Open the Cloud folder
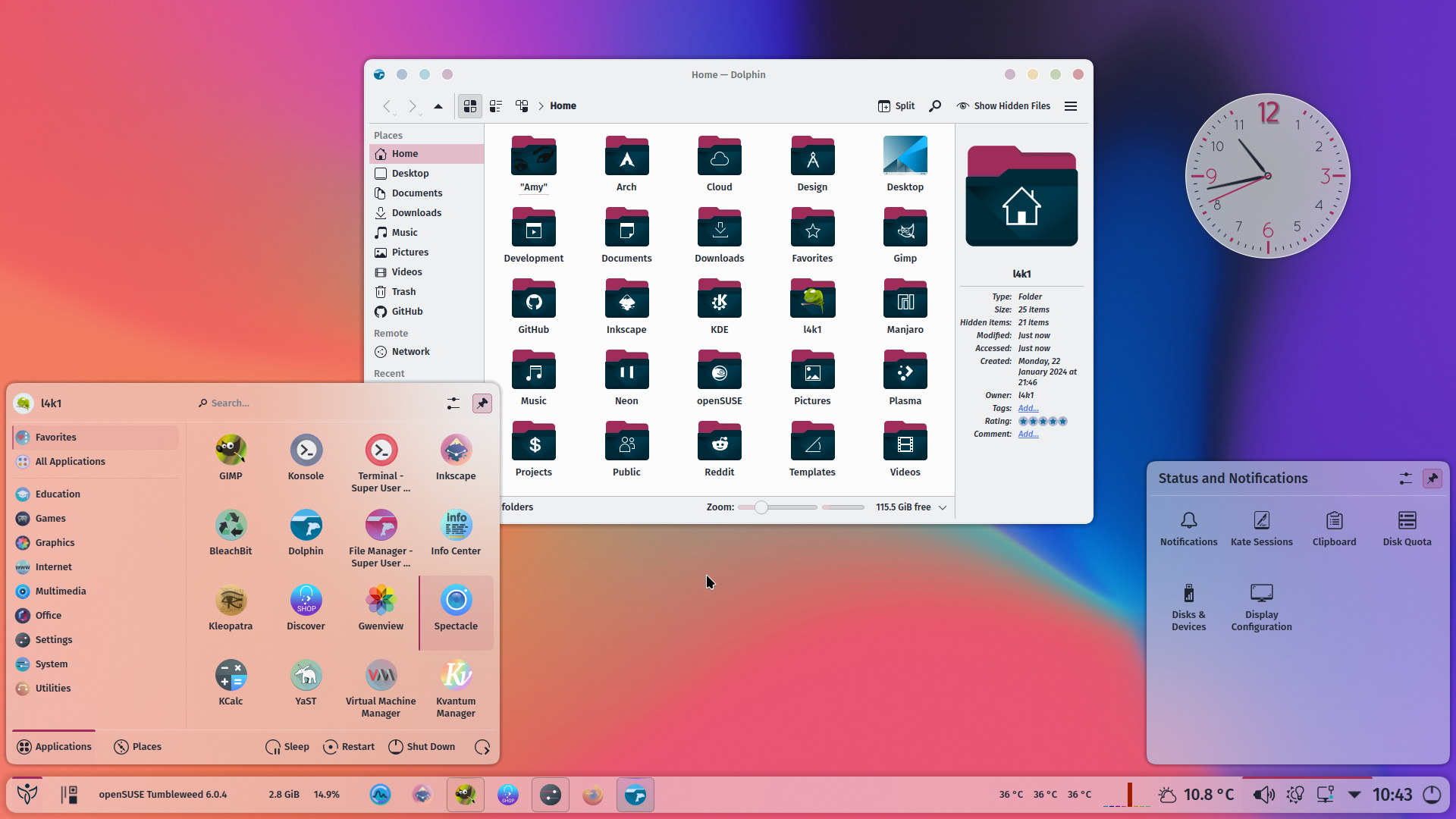The height and width of the screenshot is (819, 1456). 719,164
